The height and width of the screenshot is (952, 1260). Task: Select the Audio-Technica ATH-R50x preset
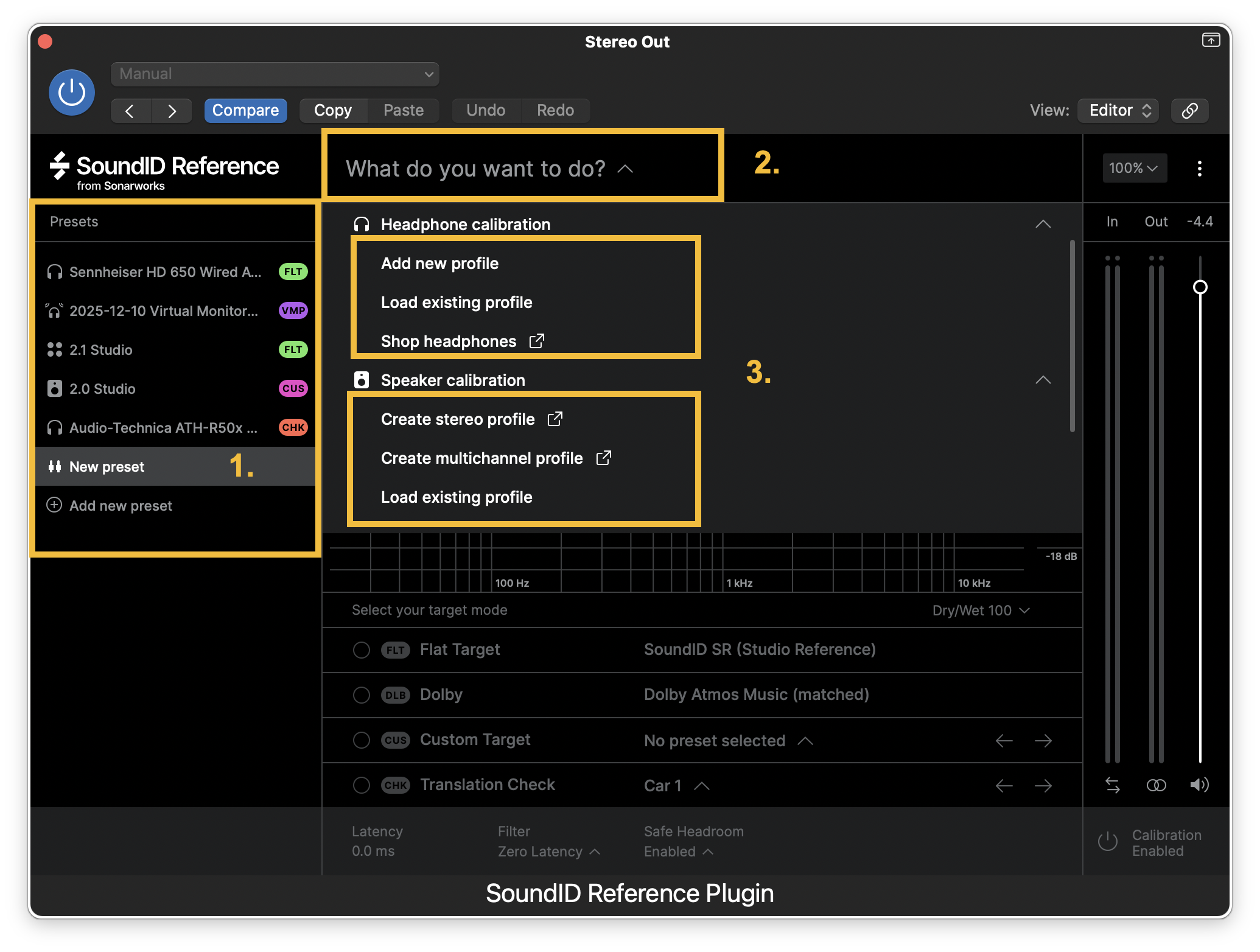(x=175, y=428)
